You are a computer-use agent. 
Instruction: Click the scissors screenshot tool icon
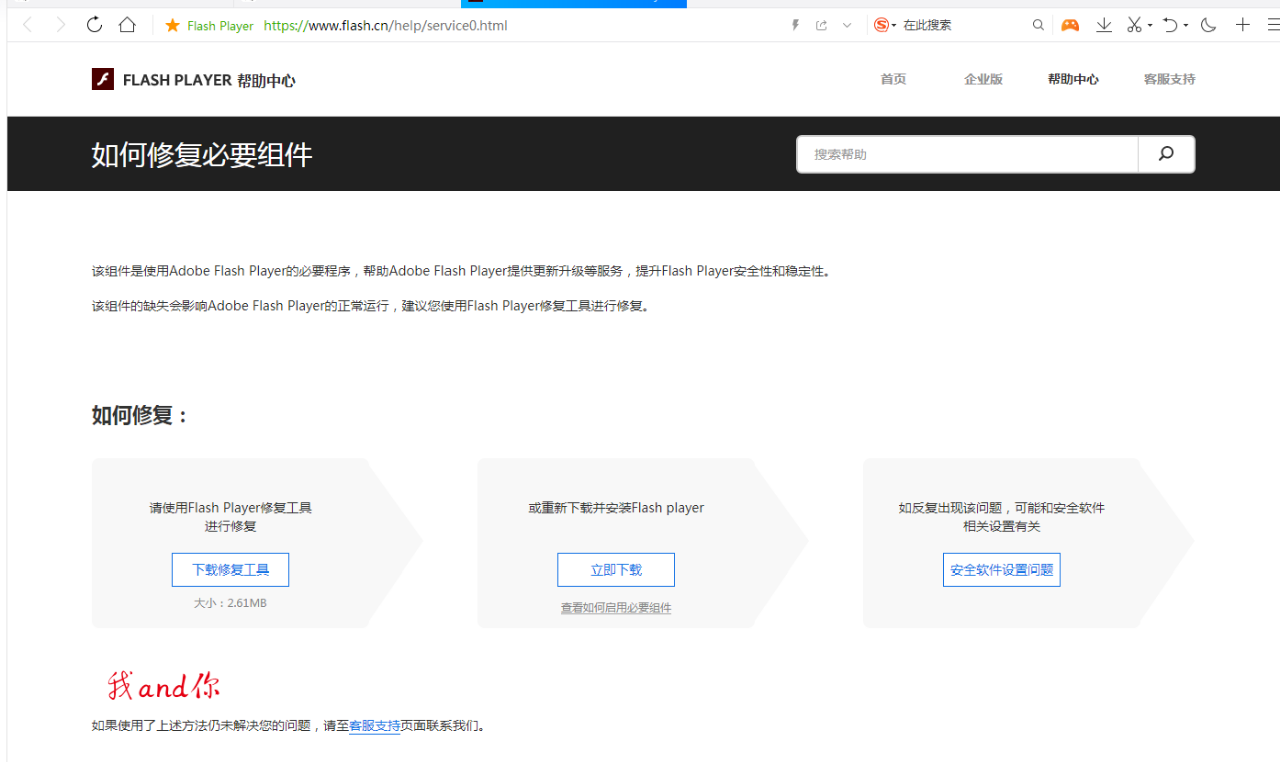coord(1134,25)
